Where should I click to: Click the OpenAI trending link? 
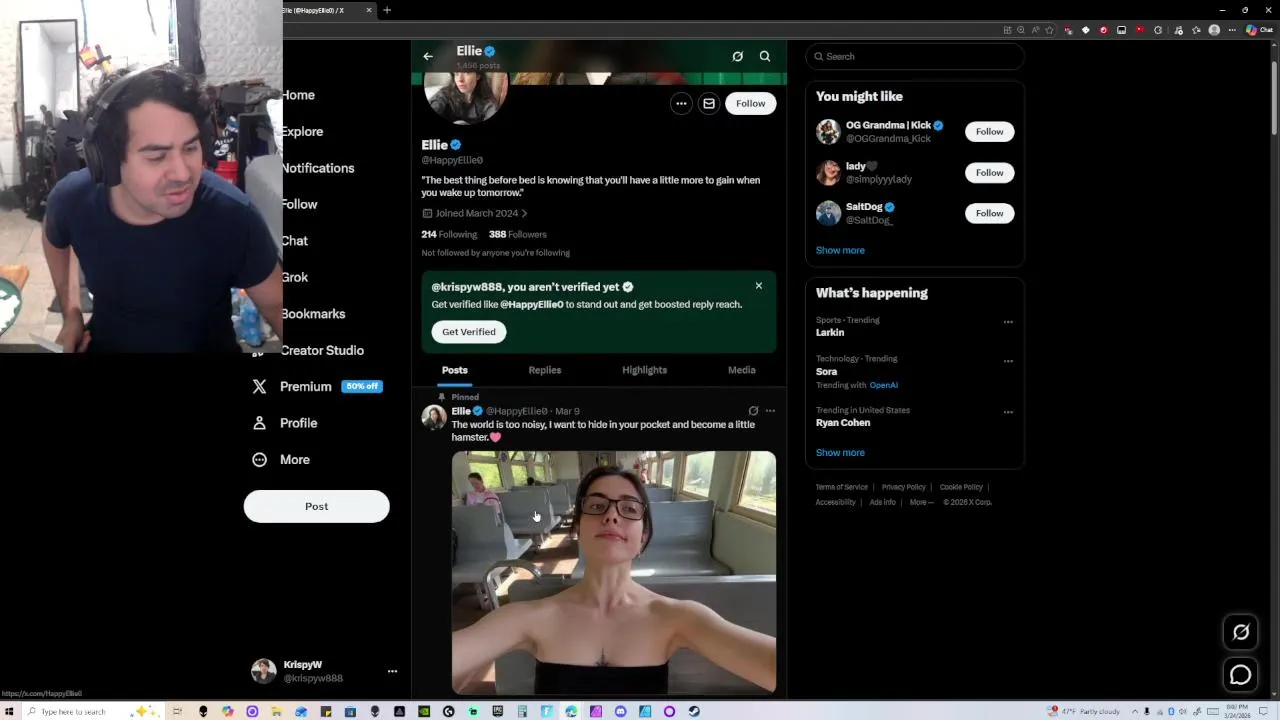pyautogui.click(x=884, y=385)
